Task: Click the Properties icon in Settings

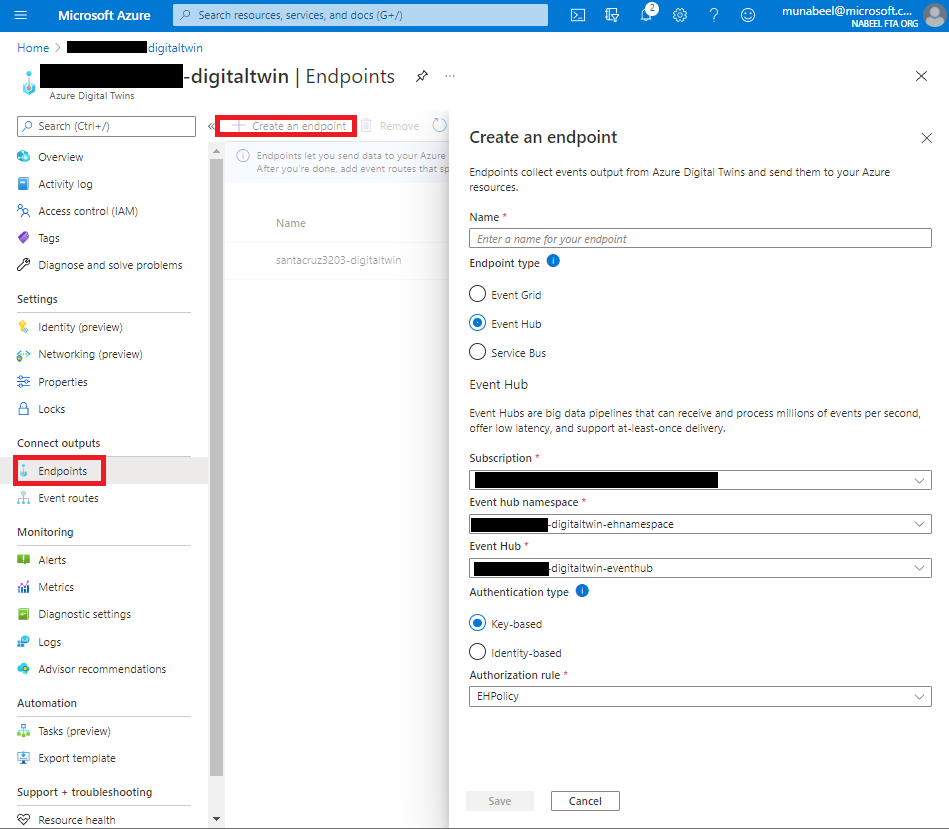Action: tap(24, 382)
